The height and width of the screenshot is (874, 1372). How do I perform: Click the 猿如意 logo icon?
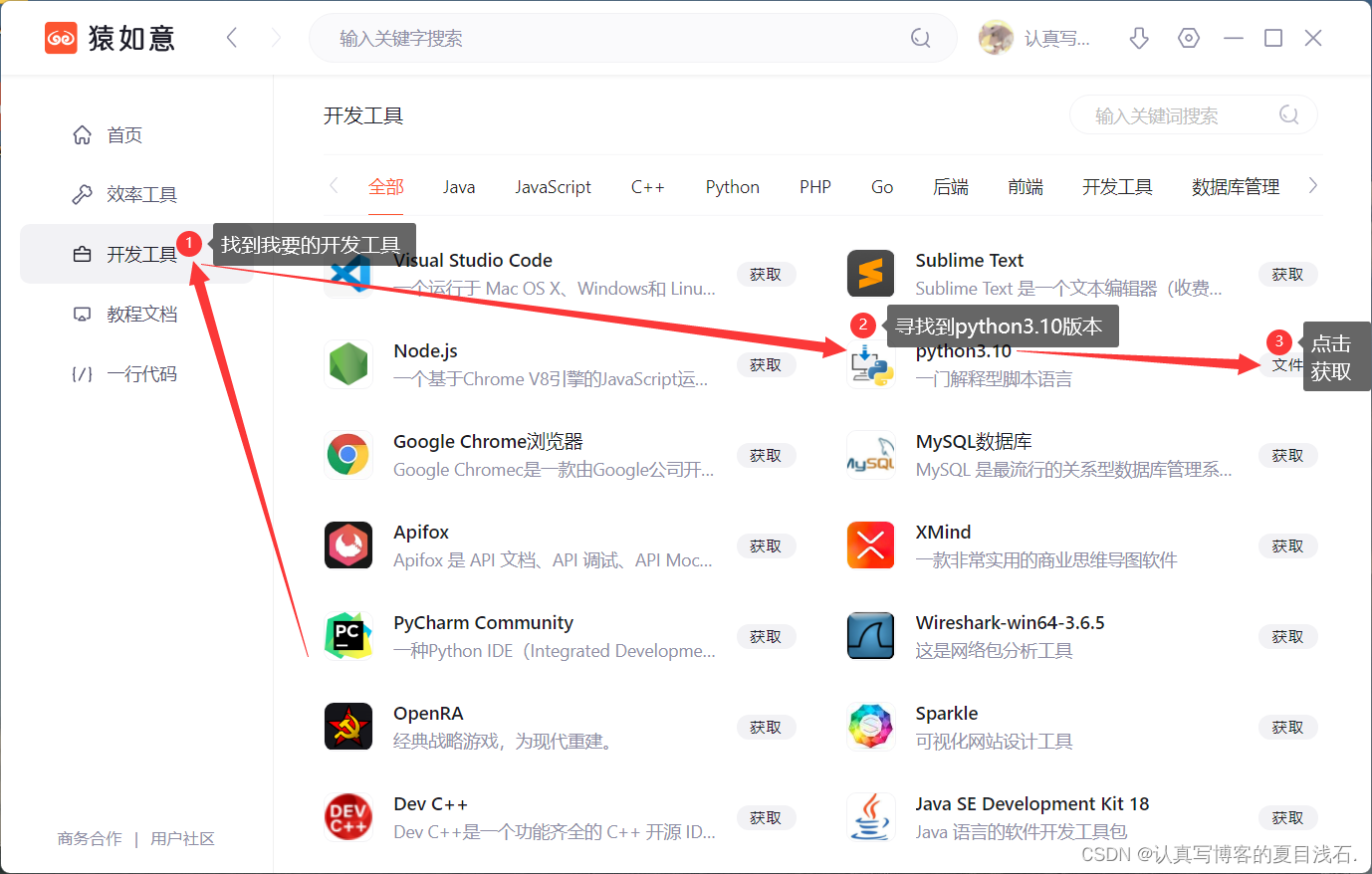coord(61,38)
